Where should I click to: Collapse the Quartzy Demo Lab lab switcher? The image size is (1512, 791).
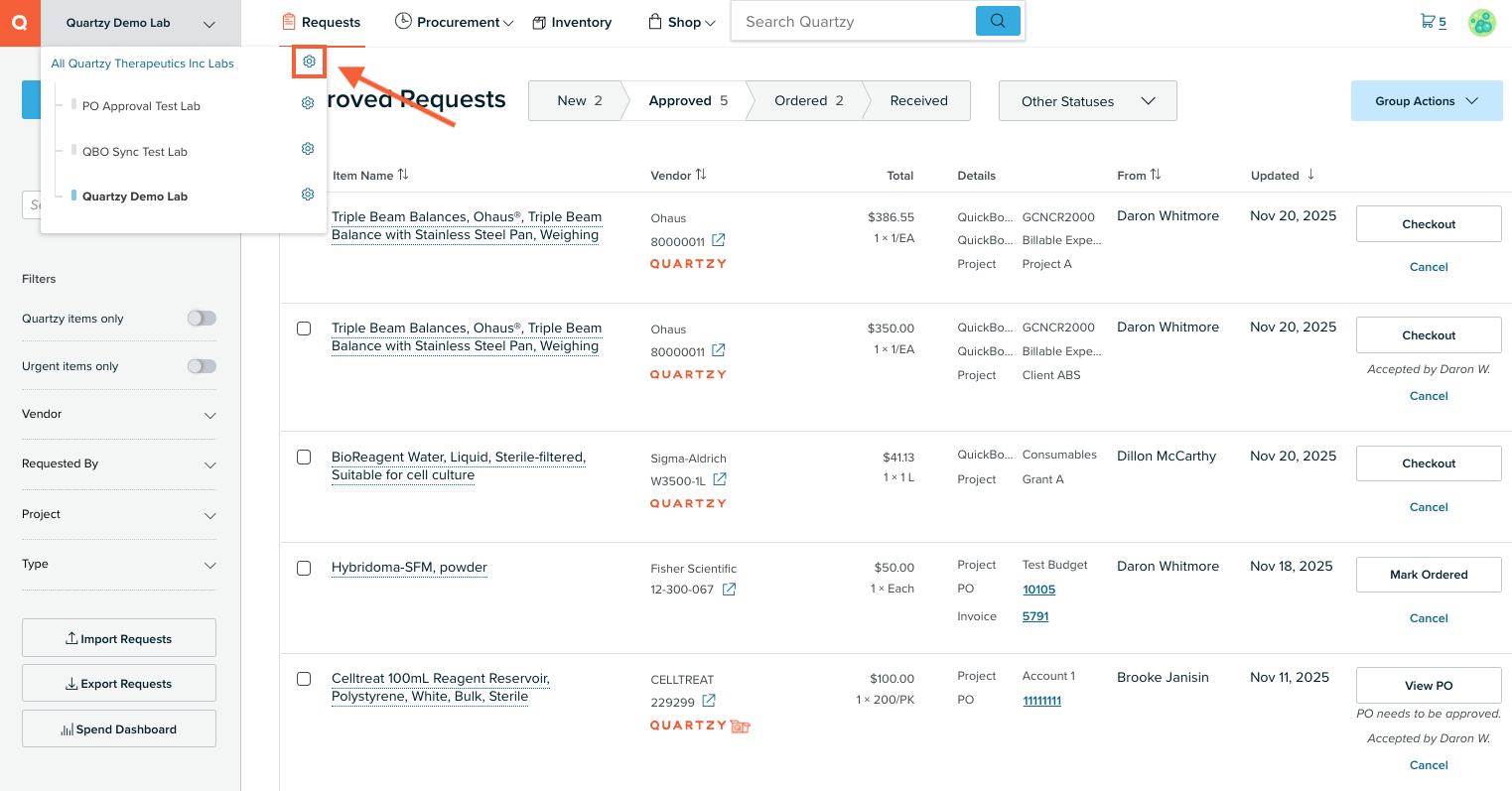pyautogui.click(x=141, y=23)
